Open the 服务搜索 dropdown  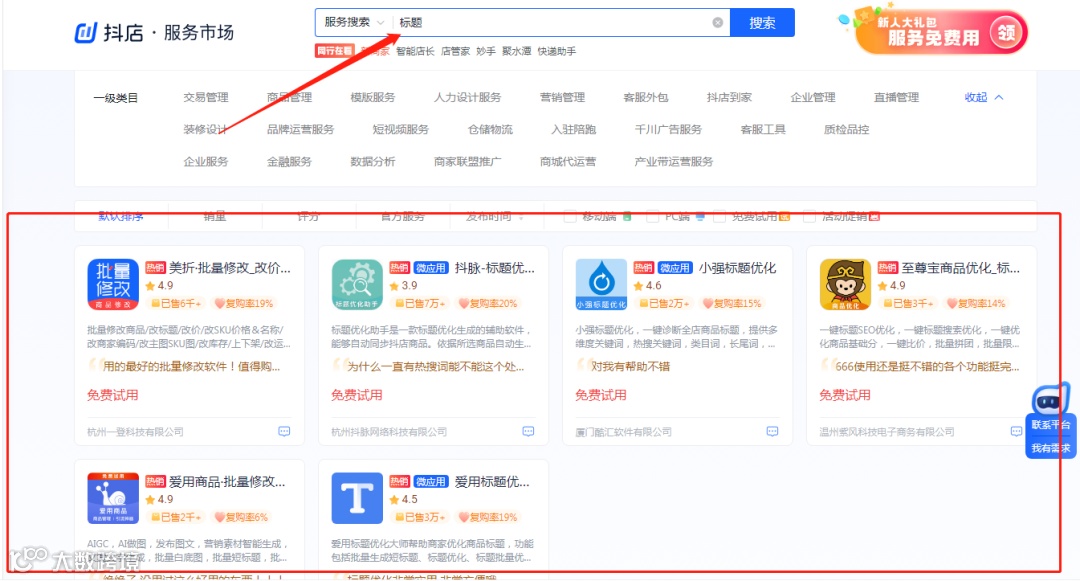click(354, 23)
